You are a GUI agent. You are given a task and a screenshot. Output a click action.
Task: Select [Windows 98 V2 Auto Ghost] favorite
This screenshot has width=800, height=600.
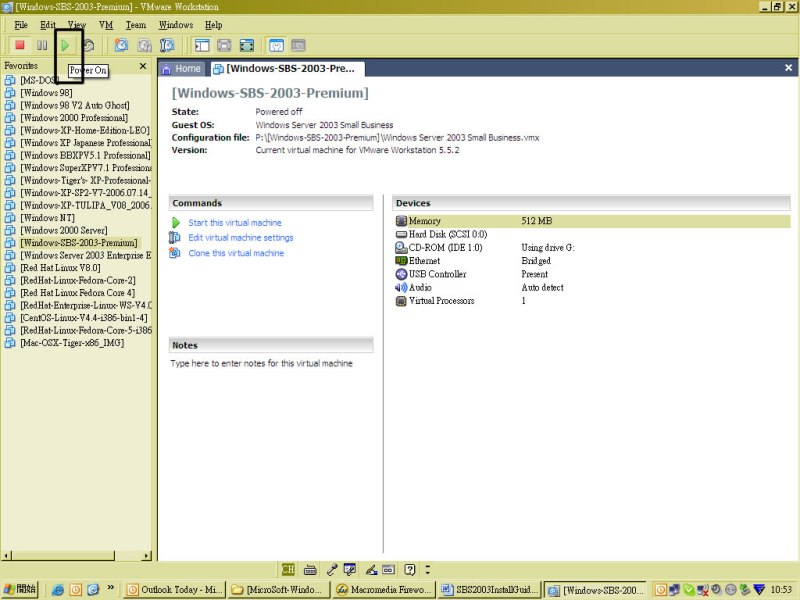75,106
